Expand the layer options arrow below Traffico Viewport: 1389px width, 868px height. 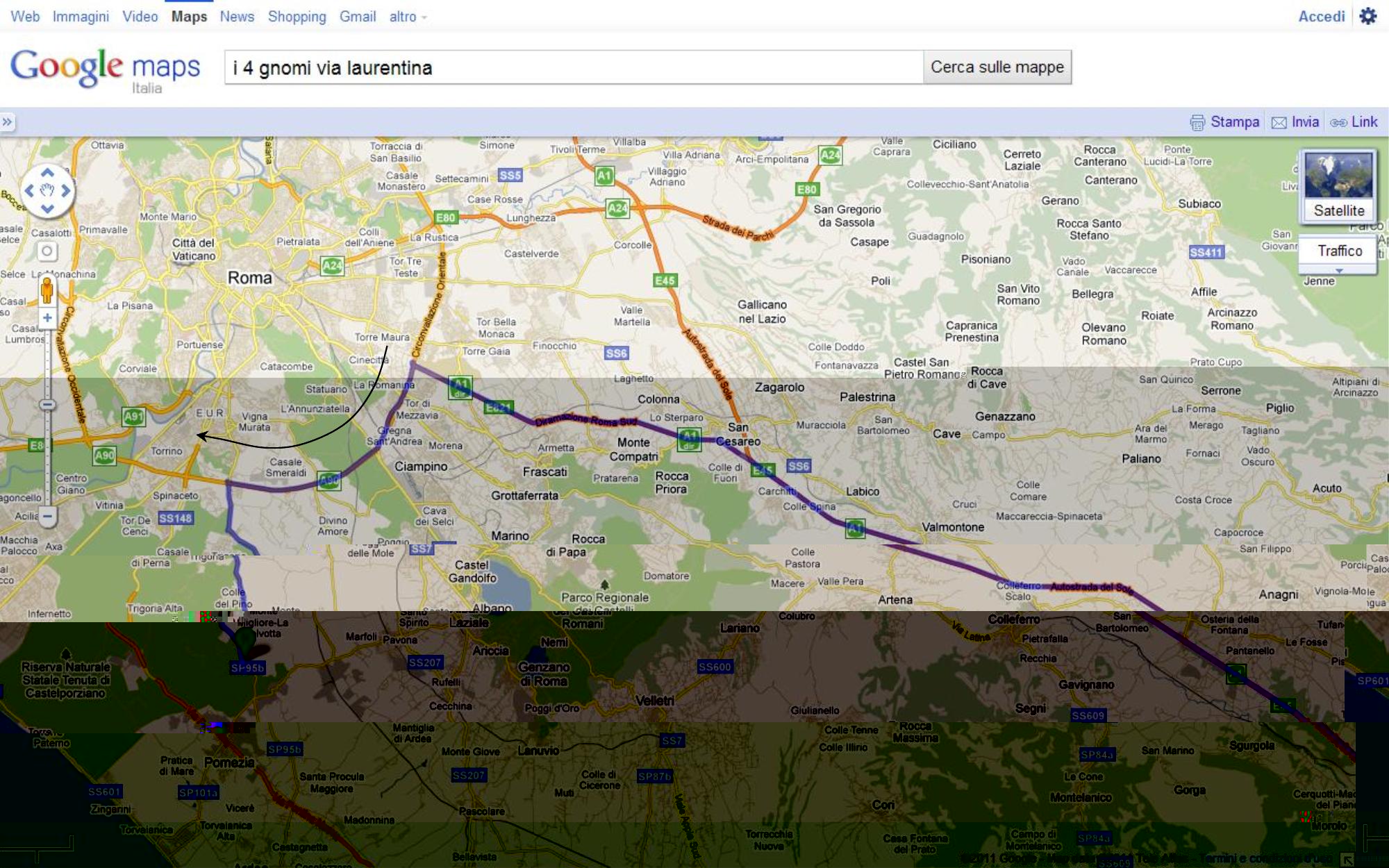coord(1339,270)
